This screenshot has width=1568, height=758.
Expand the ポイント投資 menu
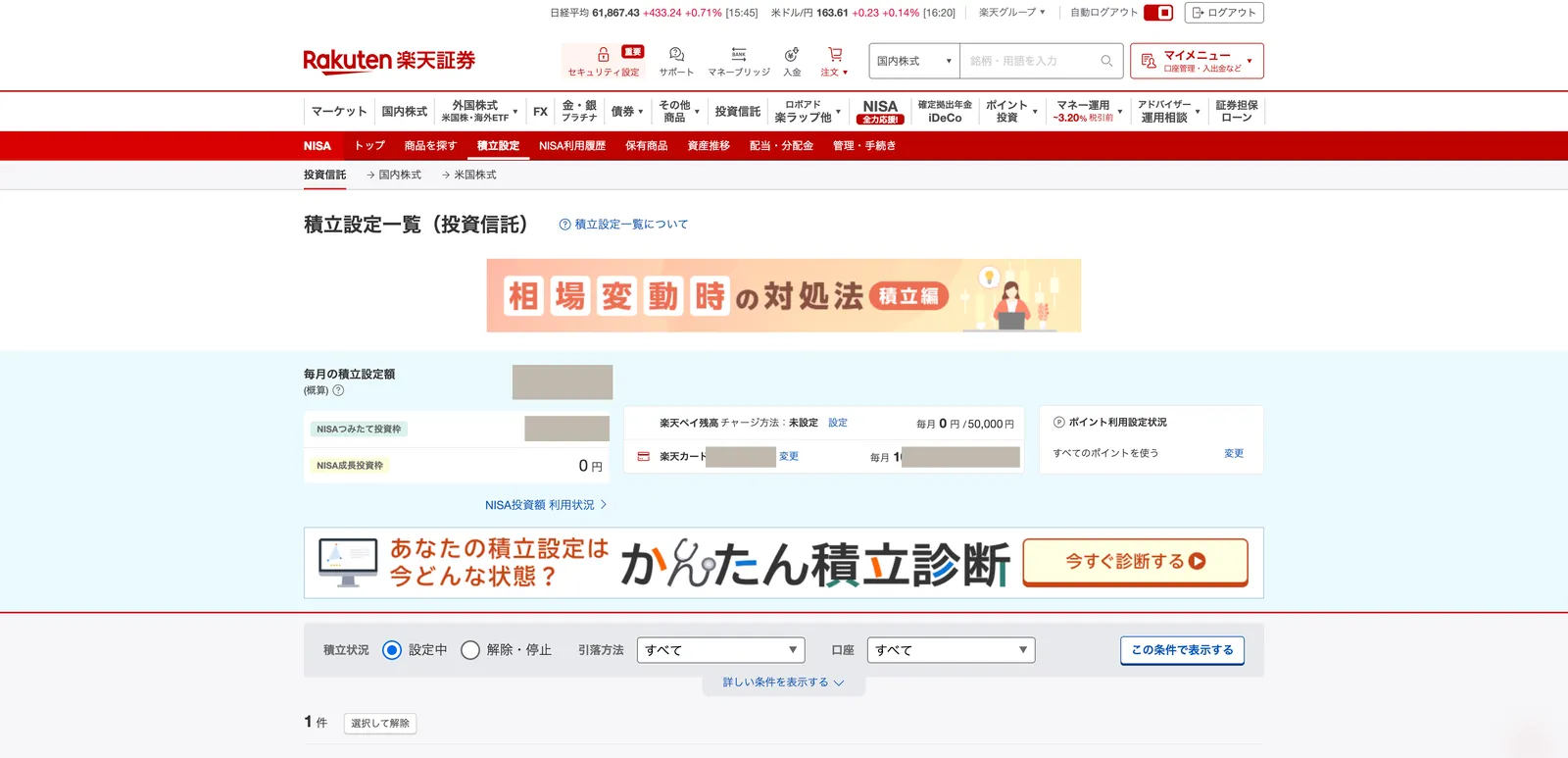tap(1010, 111)
